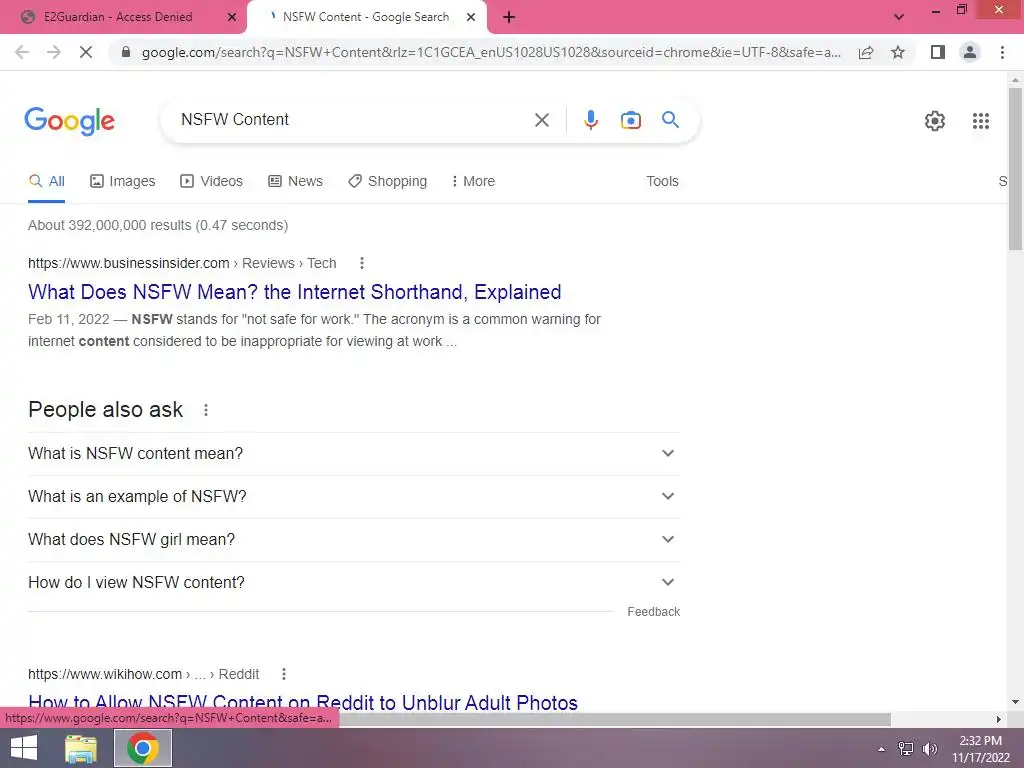Viewport: 1024px width, 768px height.
Task: Switch to Videos results
Action: tap(212, 181)
